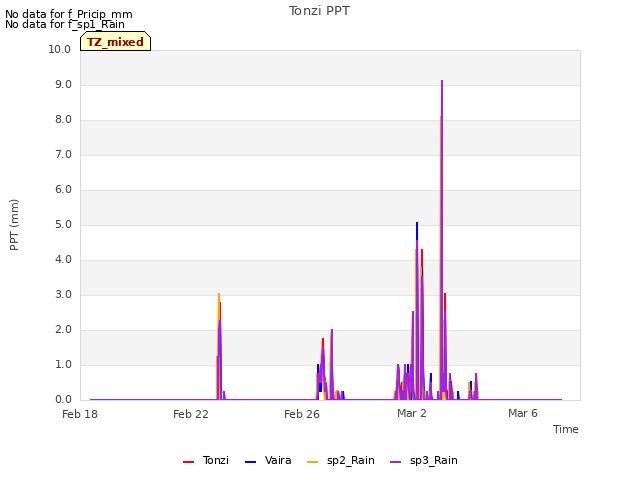The width and height of the screenshot is (640, 480).
Task: Click the 4.0 y-axis tick label
Action: (63, 260)
